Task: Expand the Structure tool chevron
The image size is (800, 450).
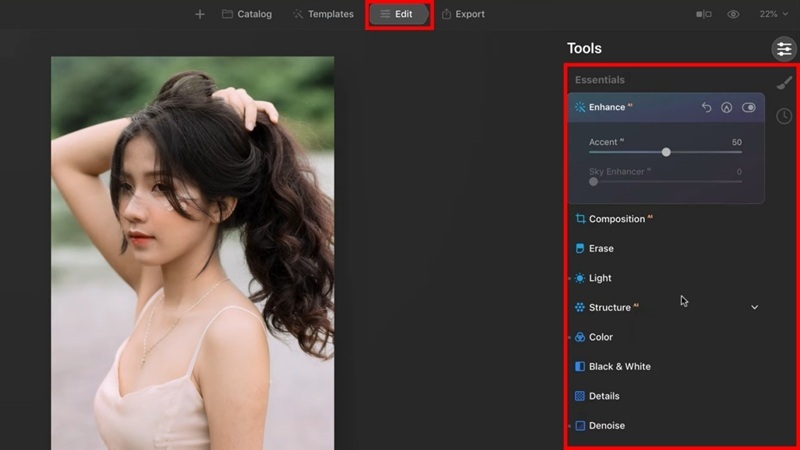Action: (754, 307)
